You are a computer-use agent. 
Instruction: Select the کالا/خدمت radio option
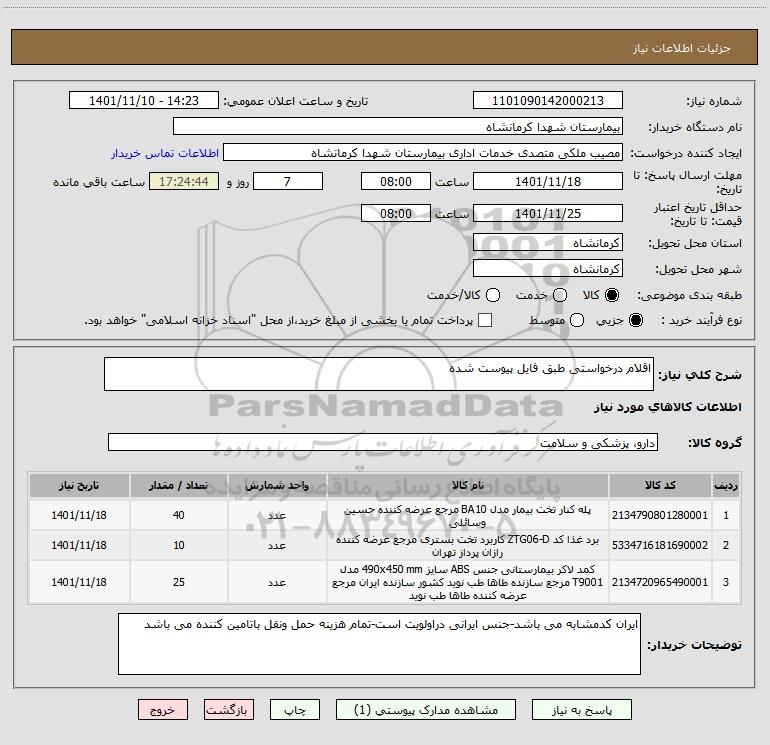[x=493, y=295]
